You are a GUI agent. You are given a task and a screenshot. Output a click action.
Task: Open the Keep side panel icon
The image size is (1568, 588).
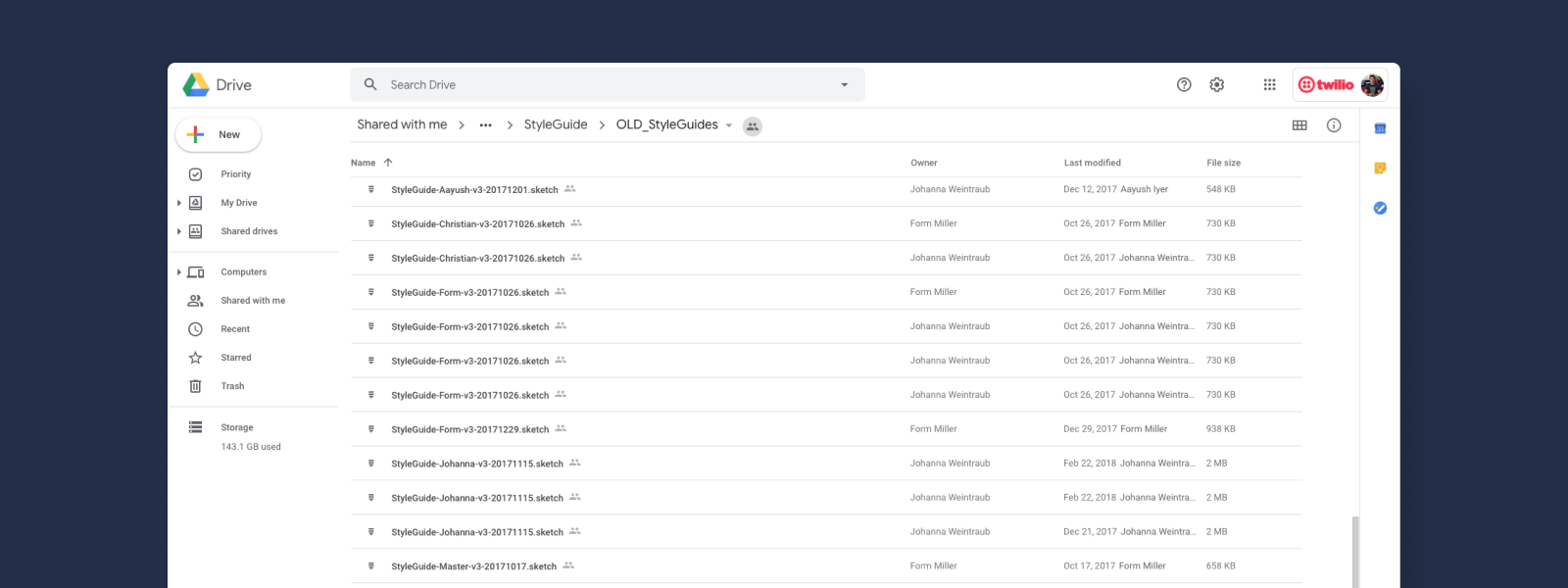(x=1380, y=169)
